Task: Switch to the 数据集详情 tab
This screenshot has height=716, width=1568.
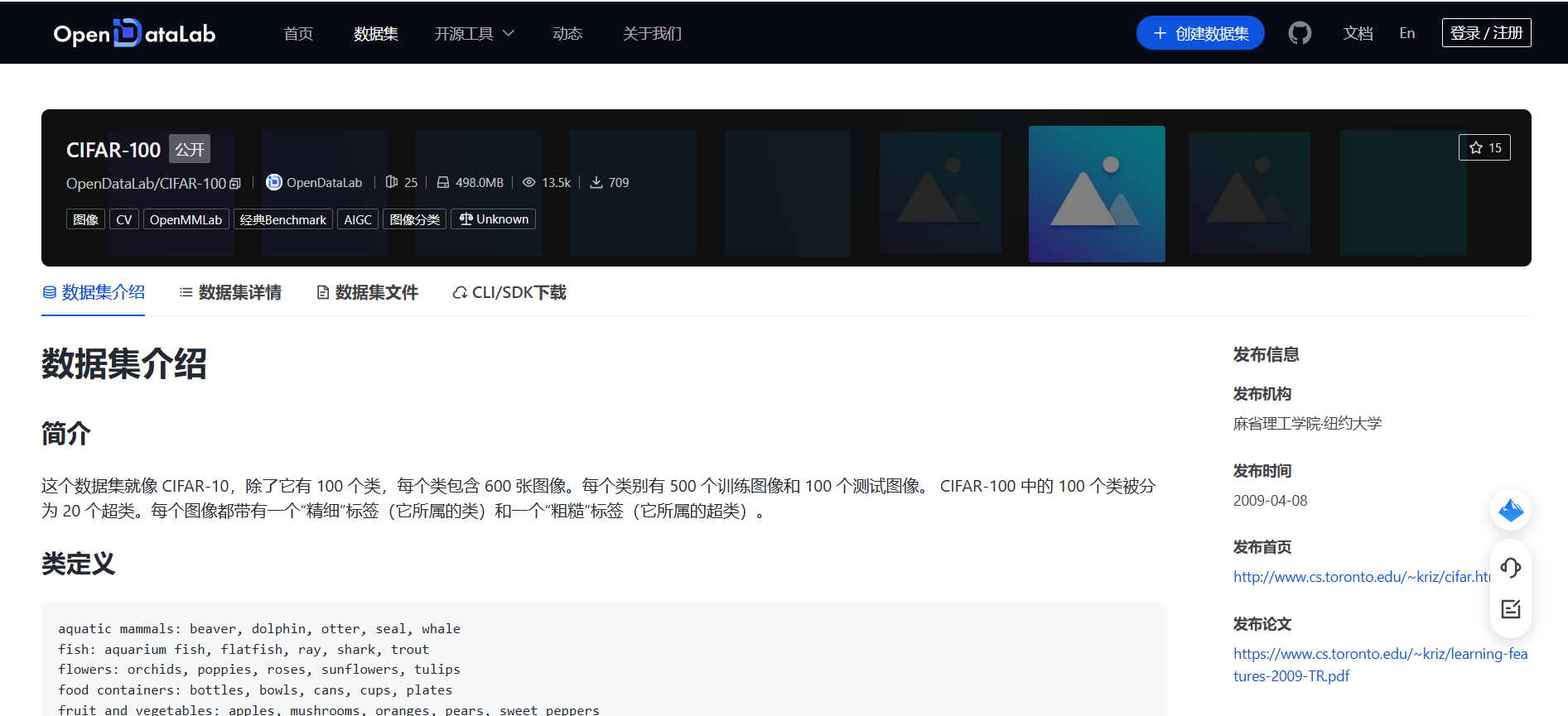Action: (x=230, y=292)
